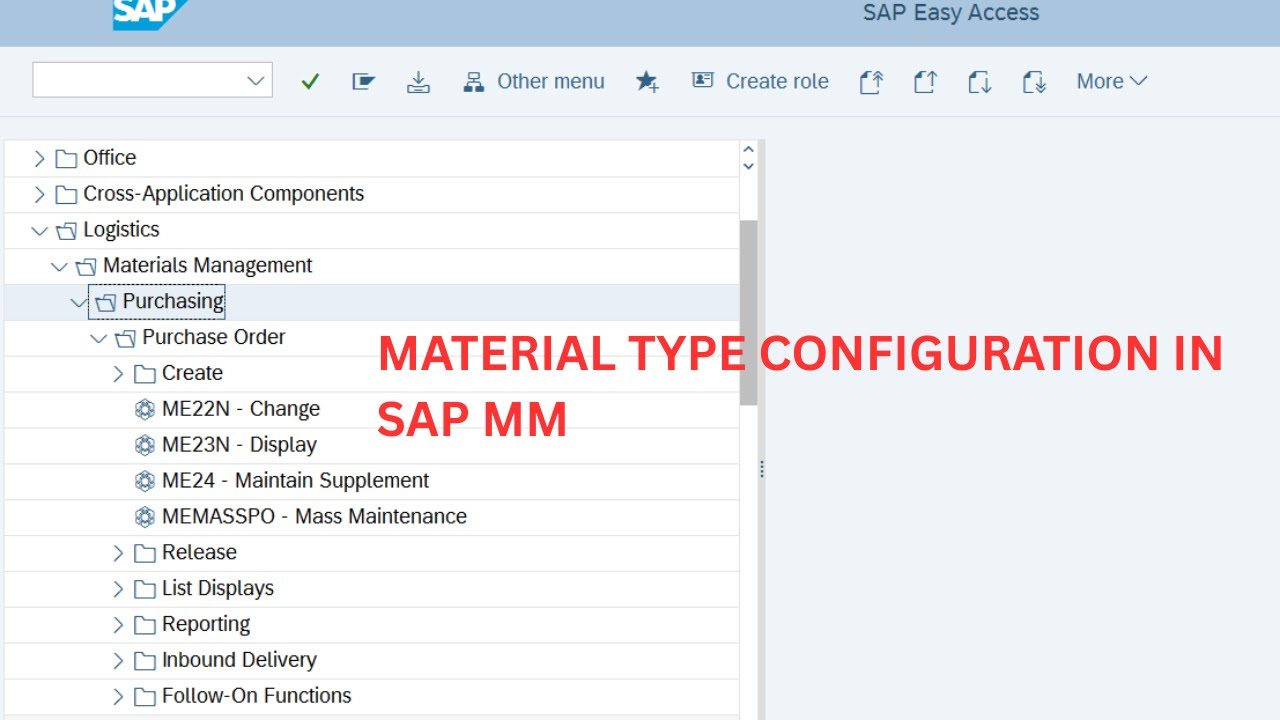Click the open Purchase Order folder icon
The height and width of the screenshot is (720, 1280).
pos(125,338)
